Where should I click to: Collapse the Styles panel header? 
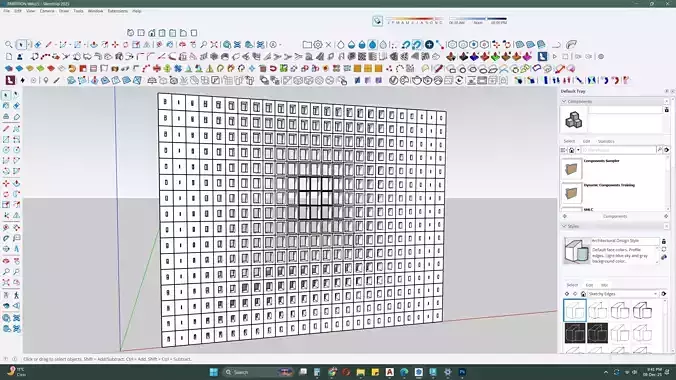613,226
